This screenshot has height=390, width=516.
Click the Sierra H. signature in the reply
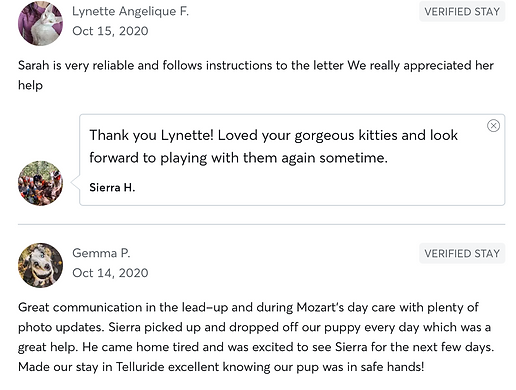[112, 188]
